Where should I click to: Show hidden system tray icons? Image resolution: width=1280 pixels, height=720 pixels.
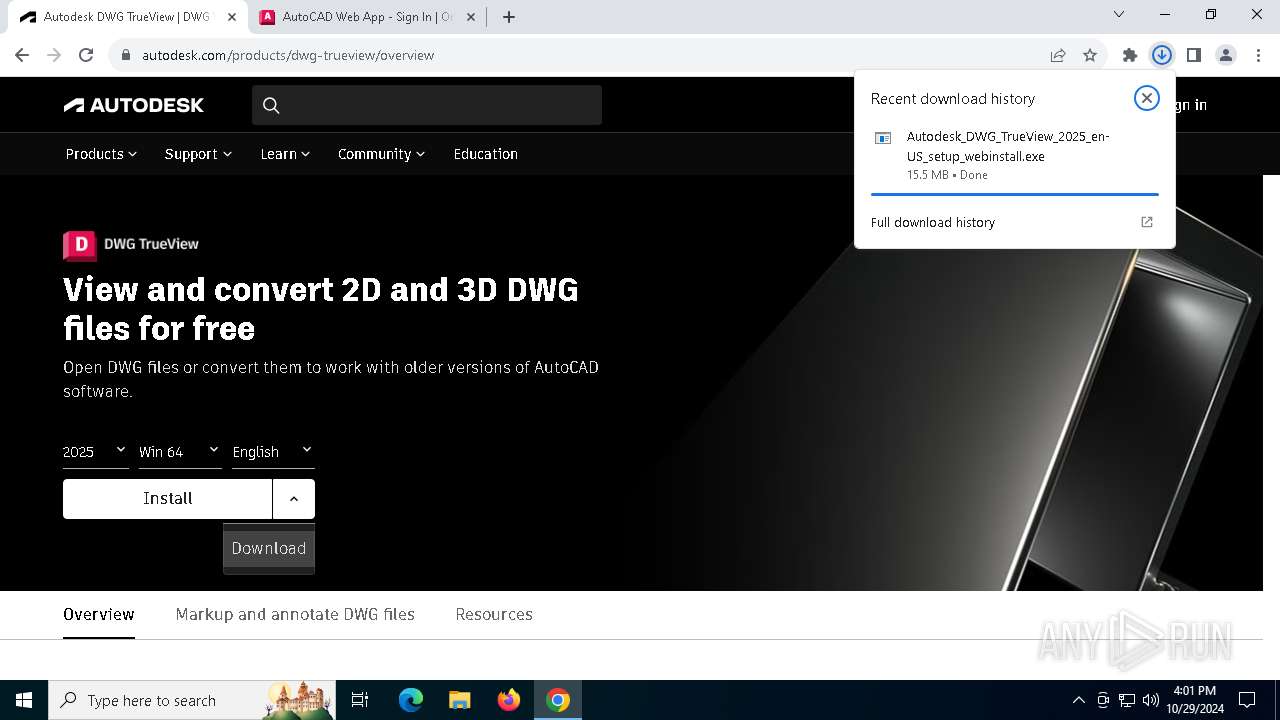pyautogui.click(x=1078, y=700)
